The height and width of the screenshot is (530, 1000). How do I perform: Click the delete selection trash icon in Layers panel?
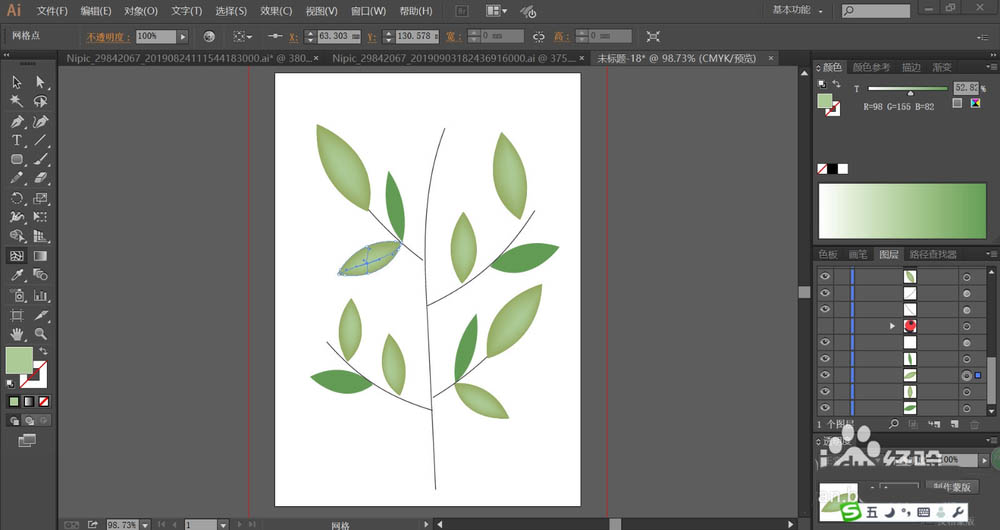974,423
